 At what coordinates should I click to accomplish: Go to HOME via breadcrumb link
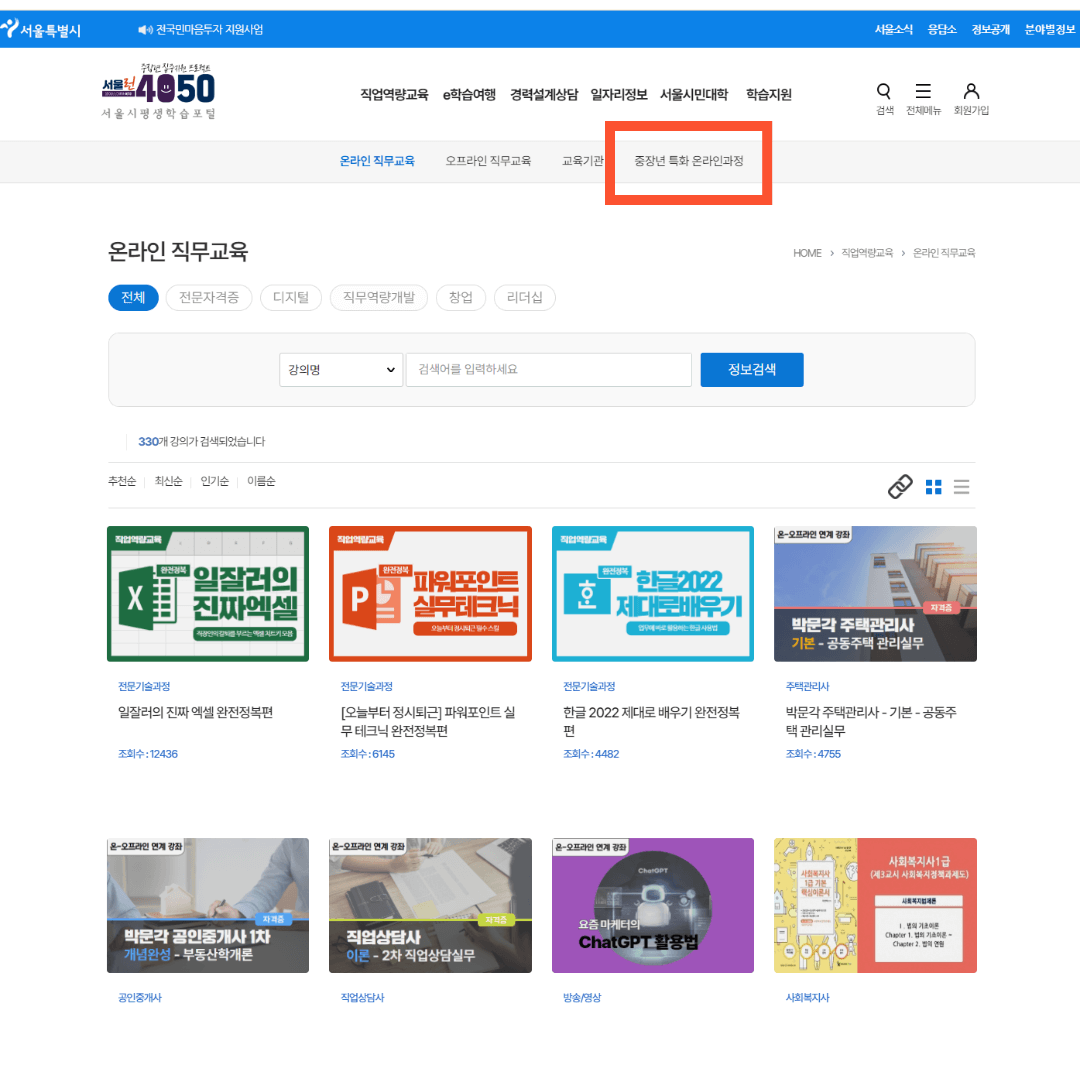(807, 253)
